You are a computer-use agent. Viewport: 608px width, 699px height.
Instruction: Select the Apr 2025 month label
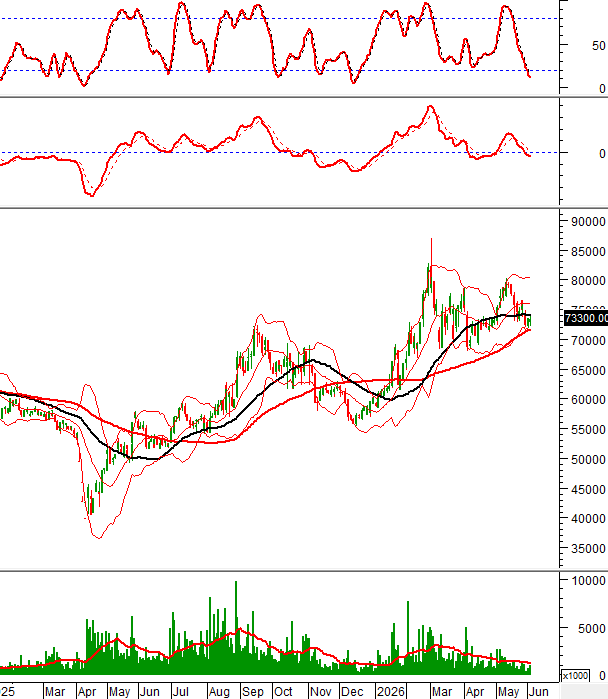87,691
